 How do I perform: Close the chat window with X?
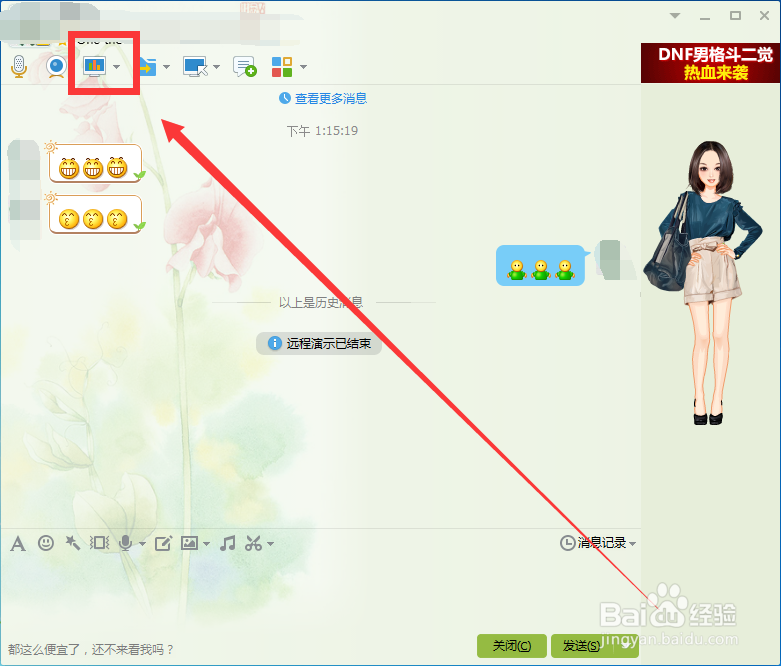(765, 16)
